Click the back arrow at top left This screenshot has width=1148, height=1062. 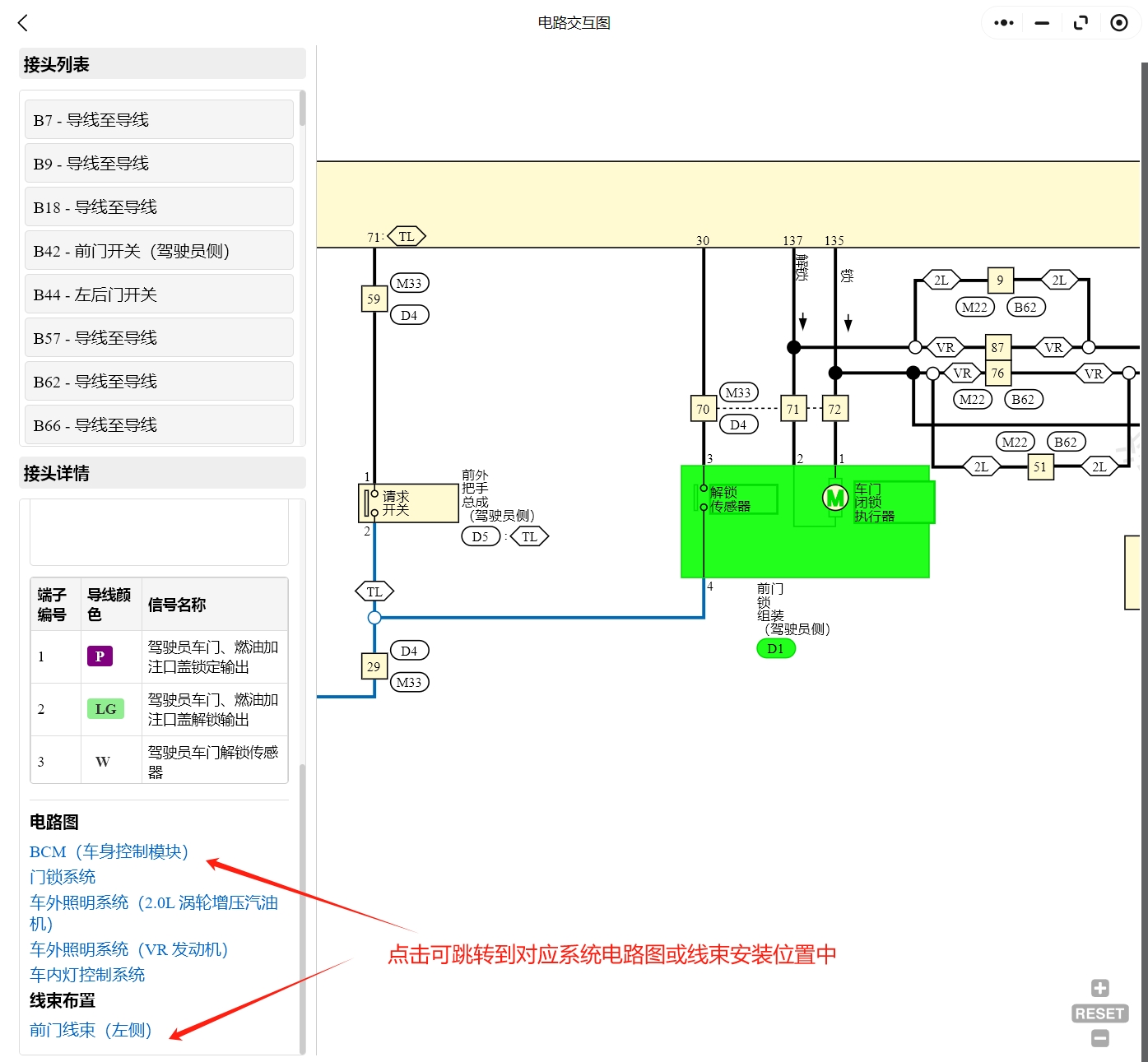pyautogui.click(x=22, y=22)
